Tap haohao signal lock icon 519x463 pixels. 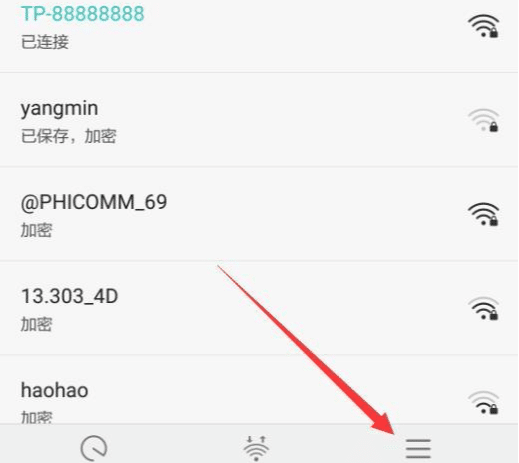point(483,402)
